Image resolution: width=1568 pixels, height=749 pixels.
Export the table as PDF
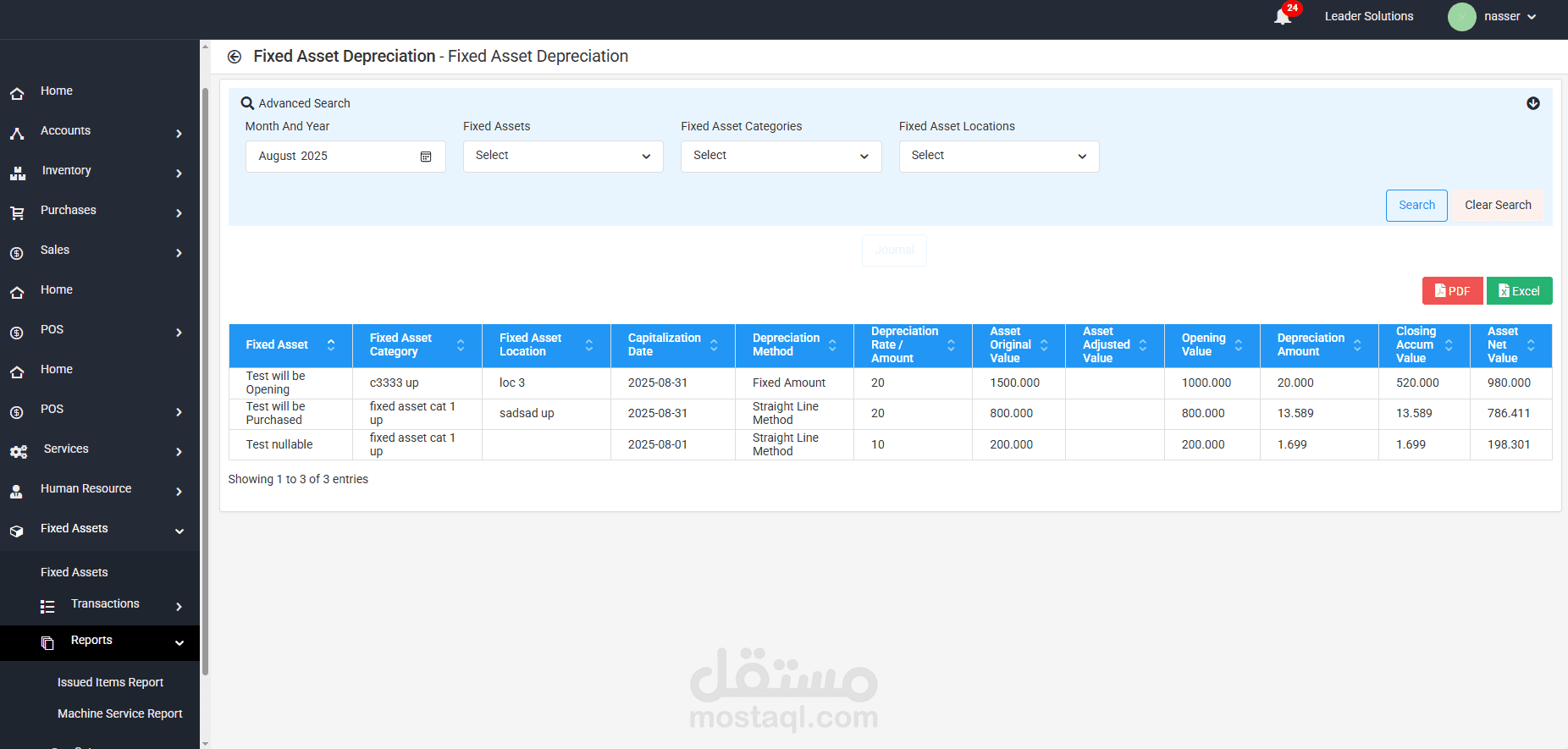coord(1452,291)
